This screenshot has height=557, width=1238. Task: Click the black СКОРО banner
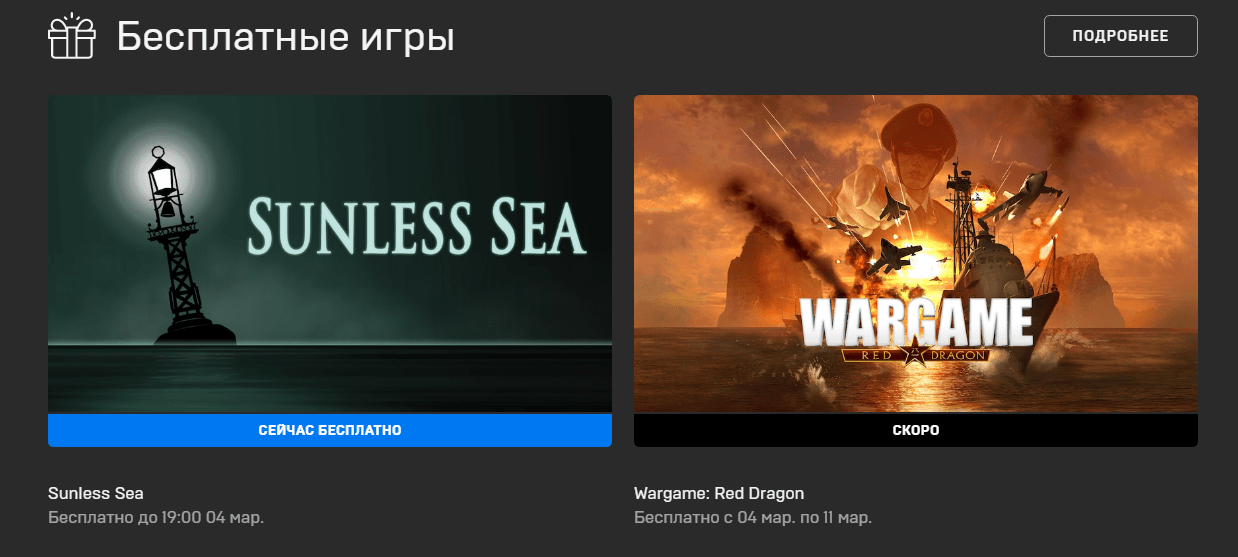(916, 430)
